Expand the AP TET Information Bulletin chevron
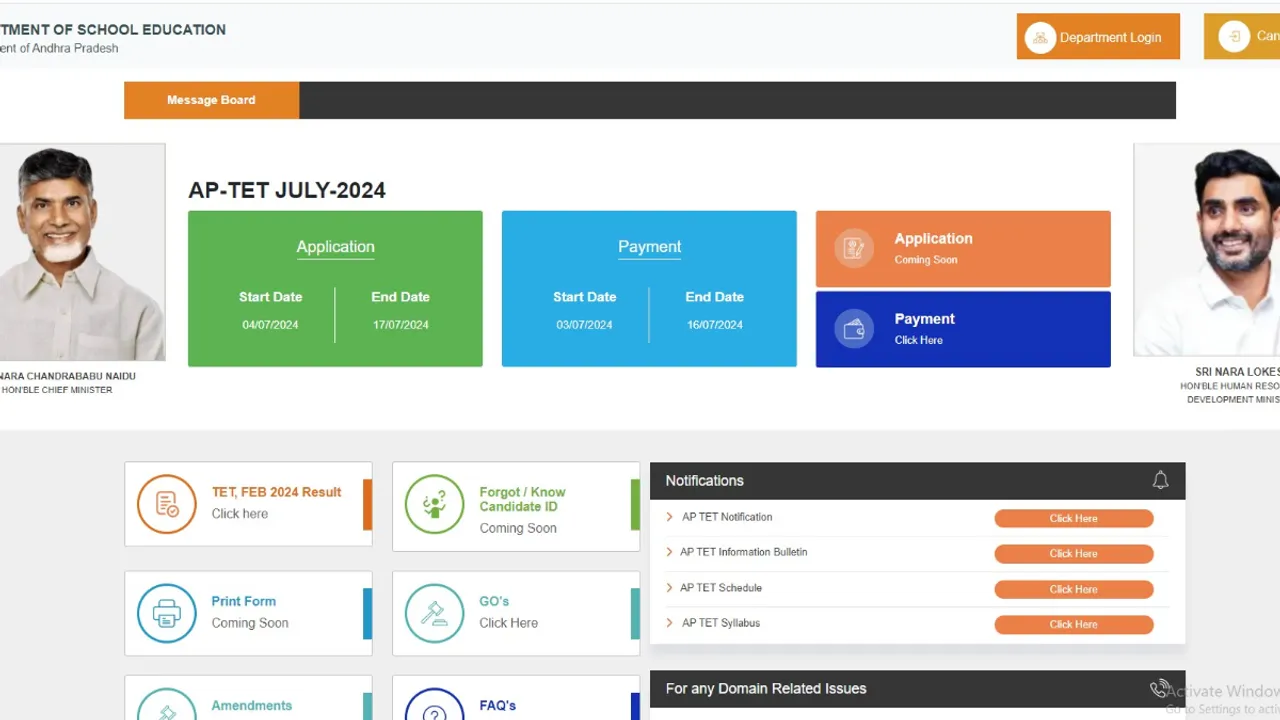 [669, 552]
